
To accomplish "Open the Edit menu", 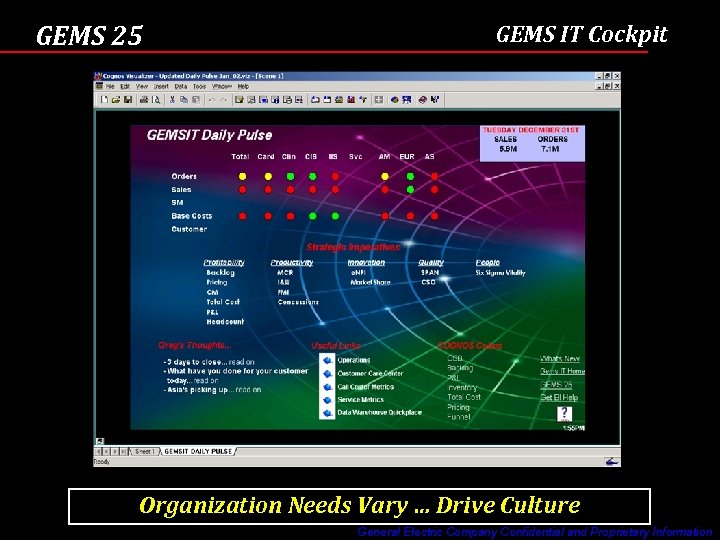I will click(125, 86).
